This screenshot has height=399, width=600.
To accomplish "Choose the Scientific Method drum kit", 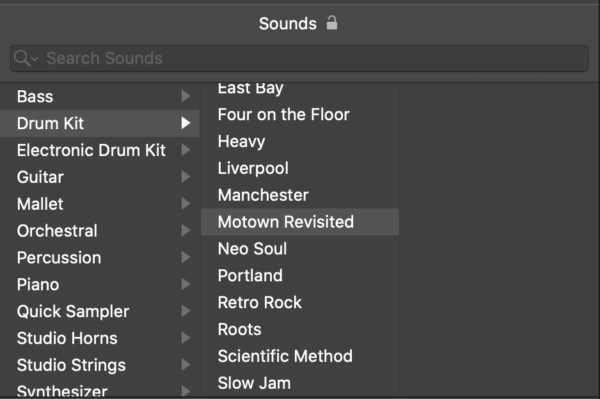I will point(300,356).
